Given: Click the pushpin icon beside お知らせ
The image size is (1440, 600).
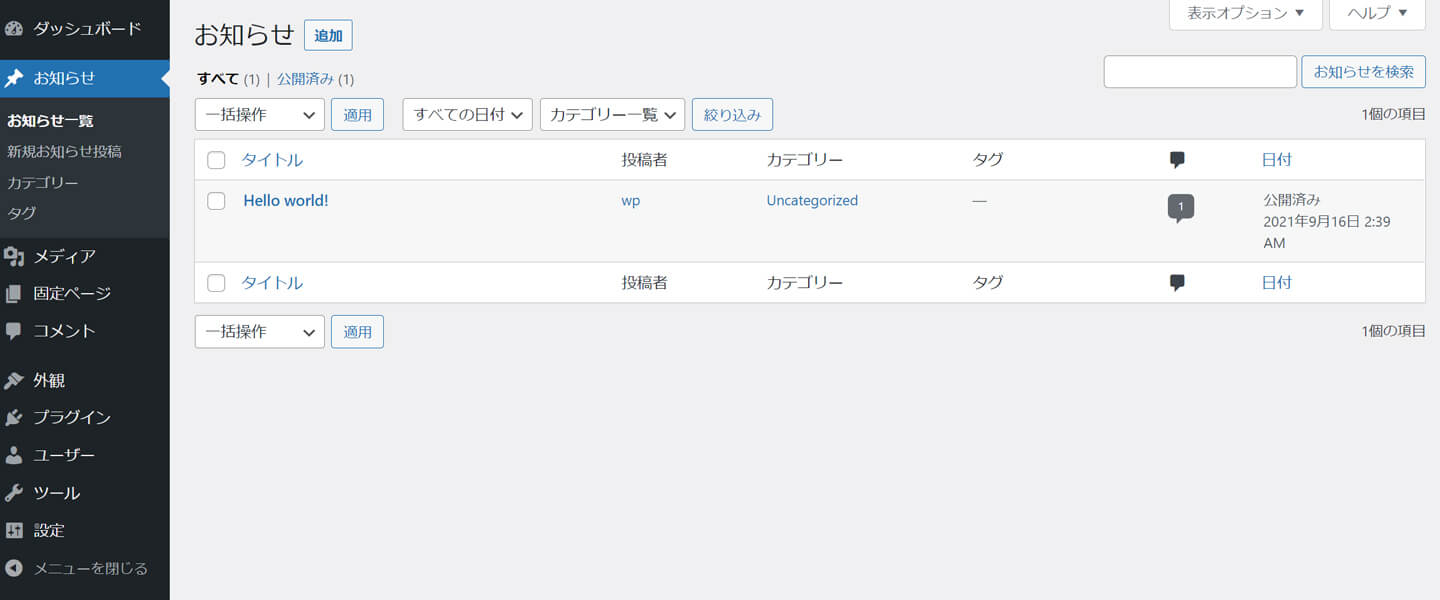Looking at the screenshot, I should click(x=14, y=78).
